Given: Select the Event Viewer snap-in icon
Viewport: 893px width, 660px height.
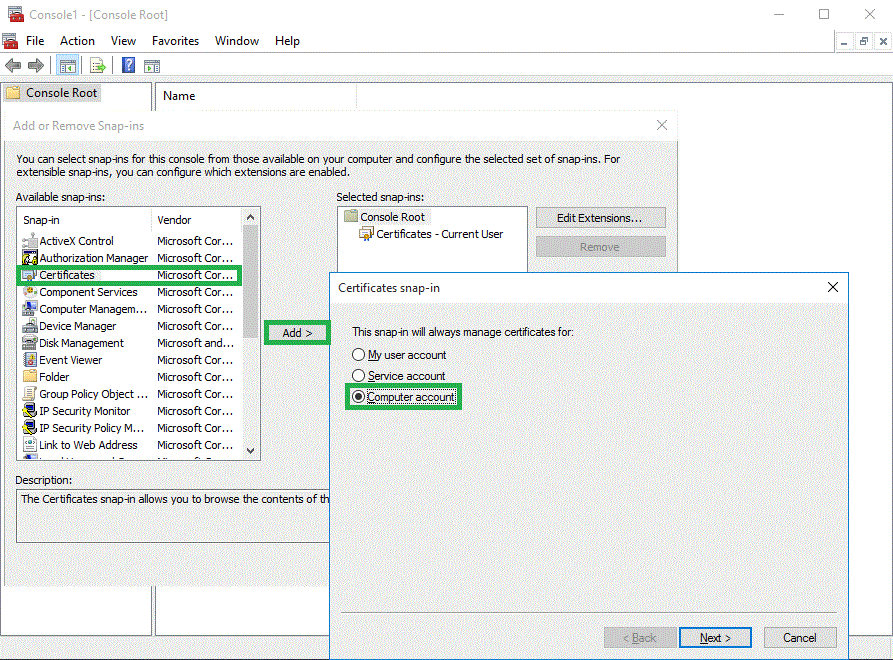Looking at the screenshot, I should tap(30, 360).
